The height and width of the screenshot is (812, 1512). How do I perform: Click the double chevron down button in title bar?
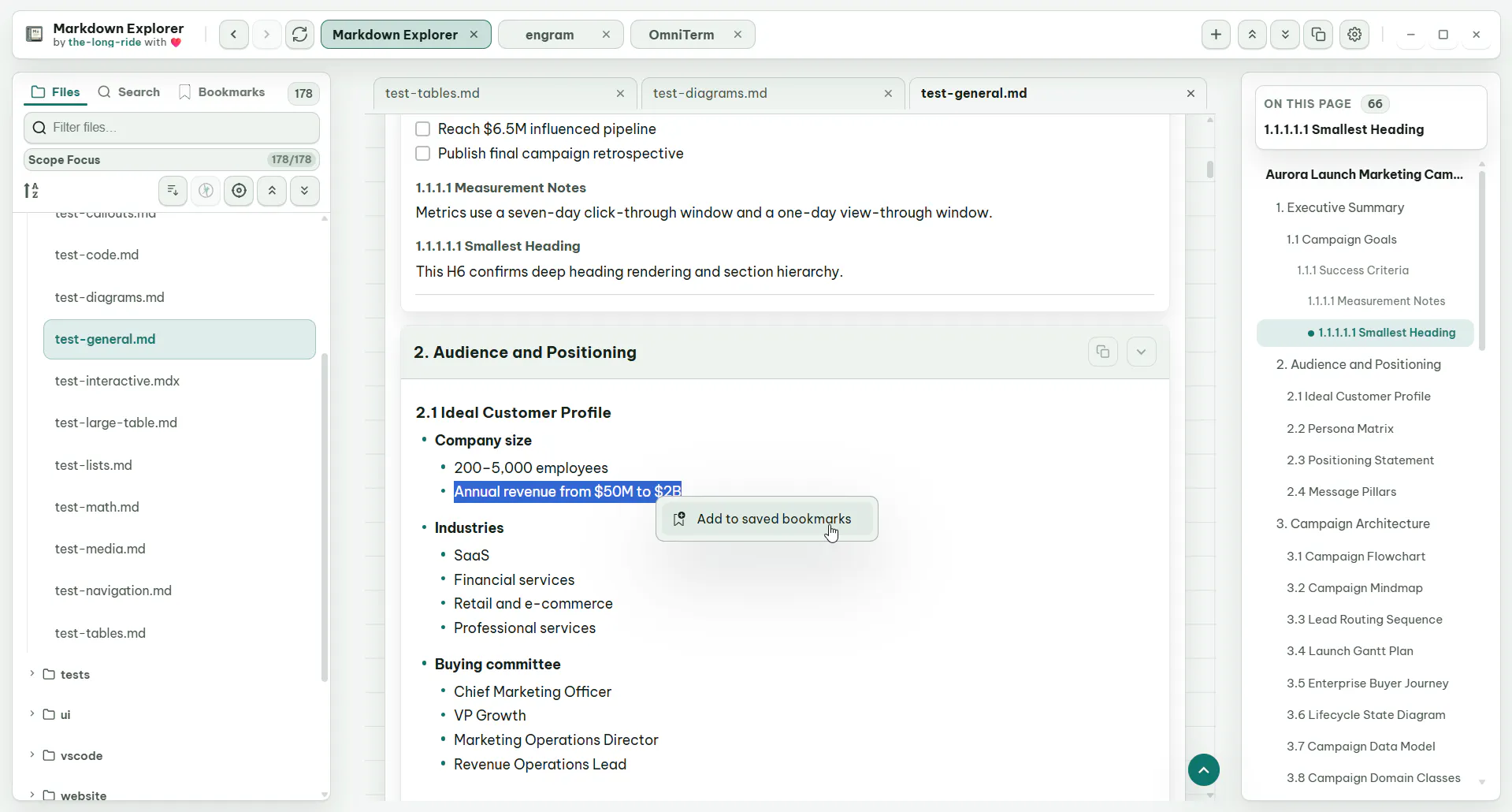point(1285,35)
